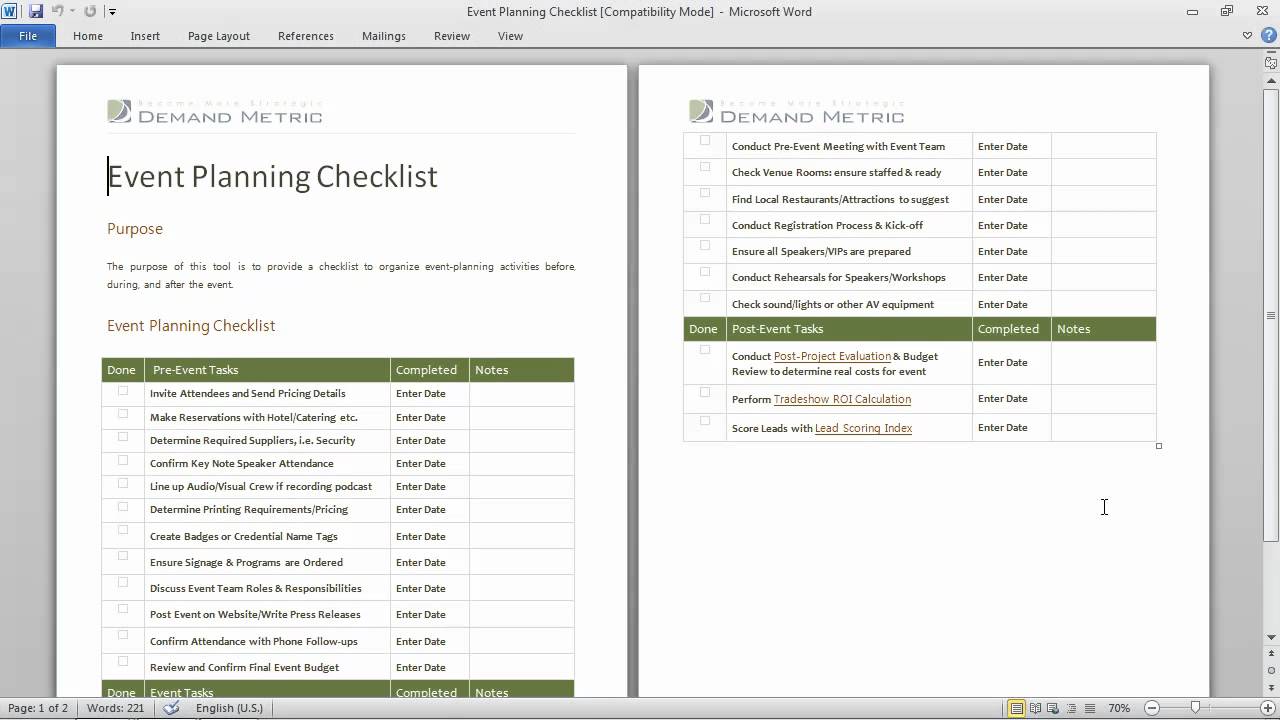Click Enter Date for Score Leads row
This screenshot has width=1280, height=720.
1003,427
